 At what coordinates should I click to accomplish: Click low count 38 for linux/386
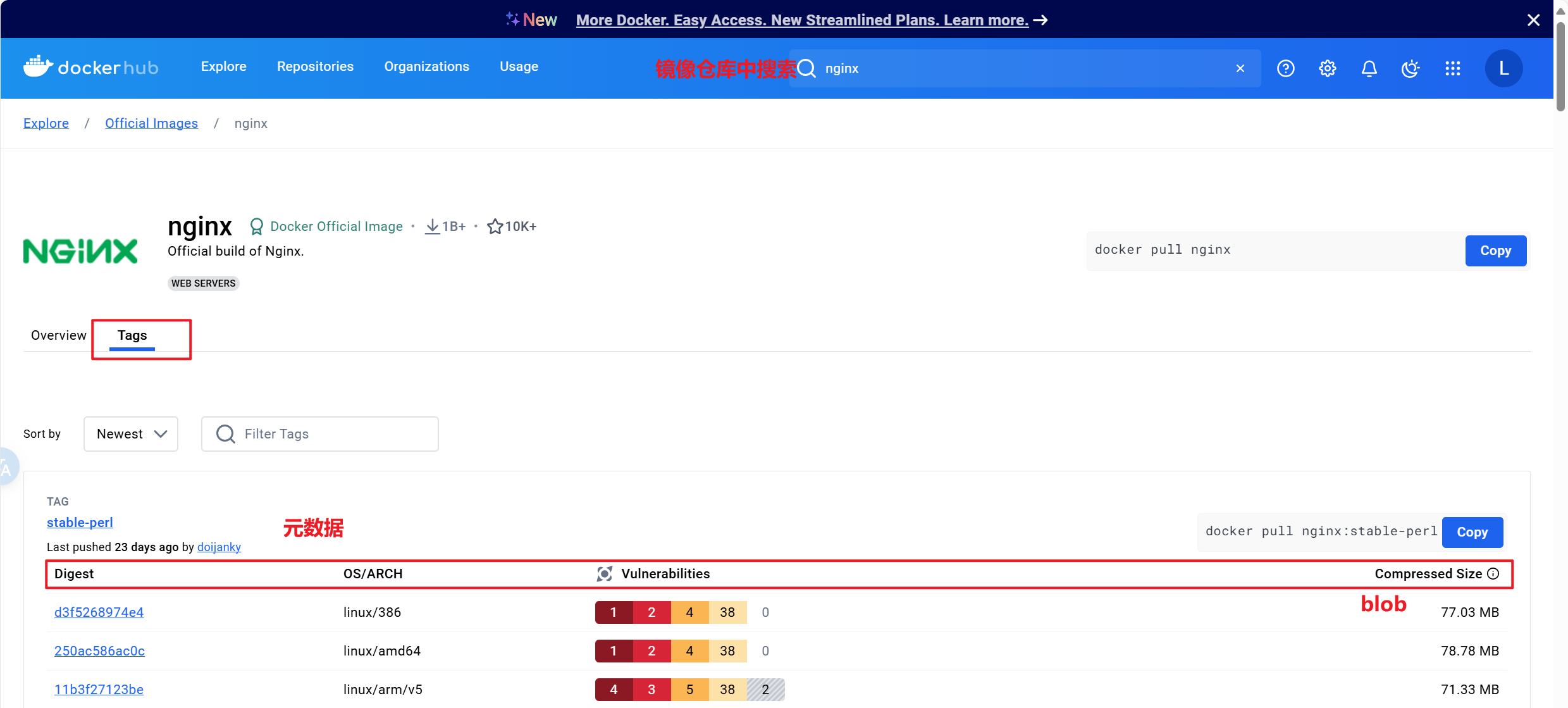click(728, 612)
